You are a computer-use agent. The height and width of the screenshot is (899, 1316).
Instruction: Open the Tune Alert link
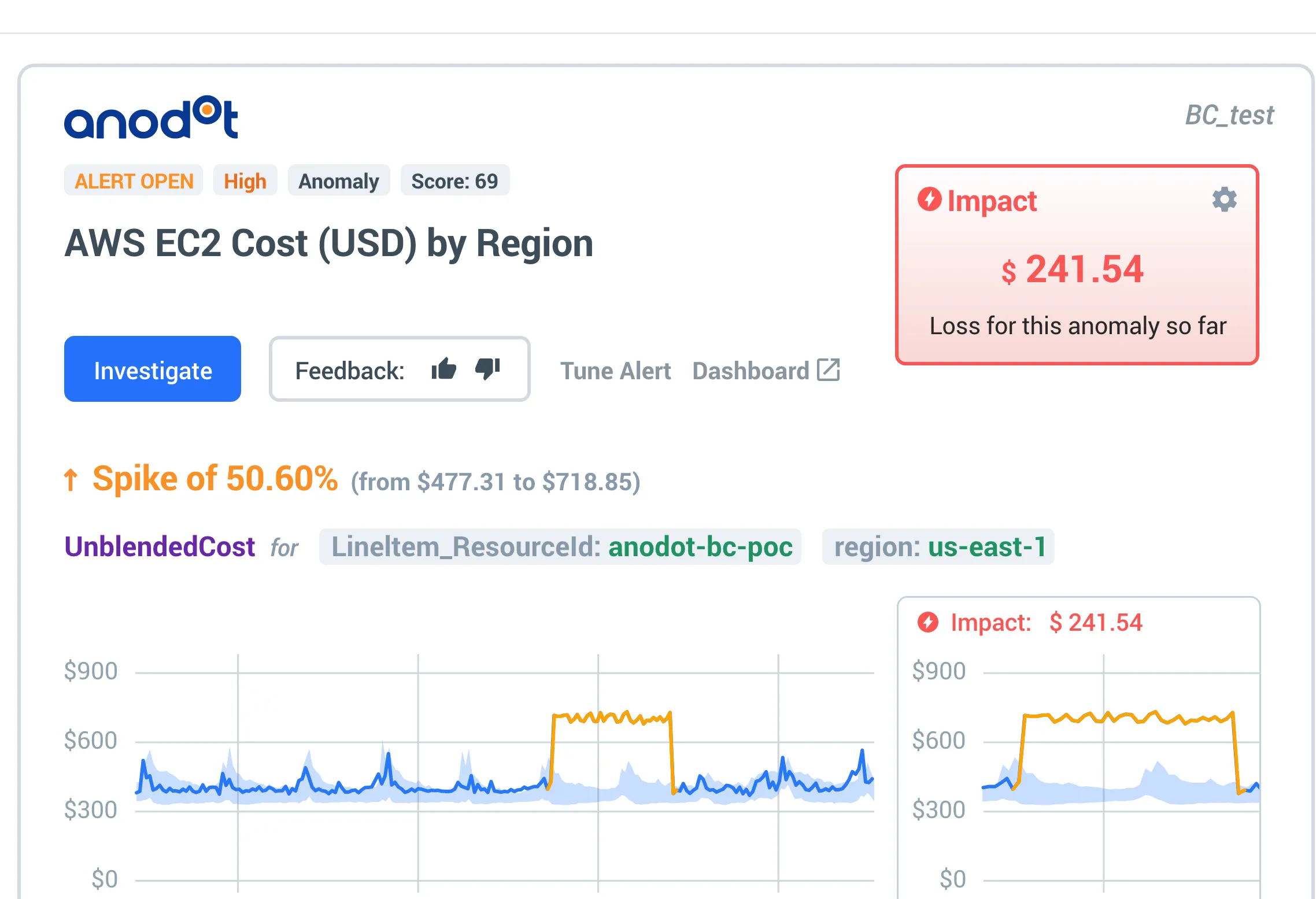[615, 371]
